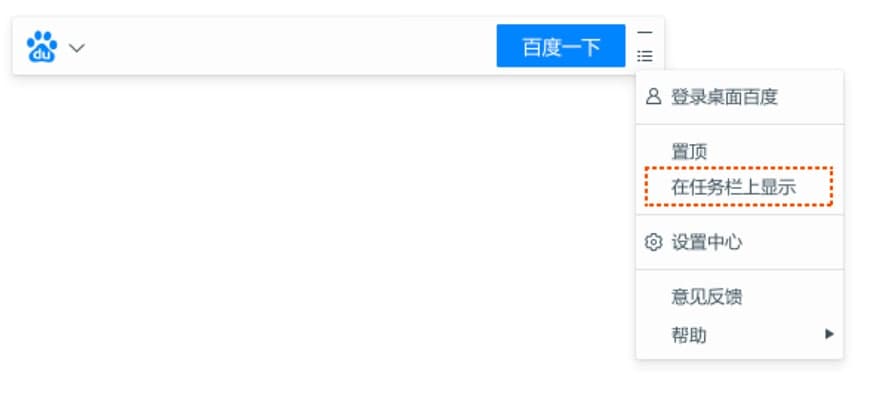Open 设置中心 from the menu
The image size is (869, 413).
tap(706, 242)
